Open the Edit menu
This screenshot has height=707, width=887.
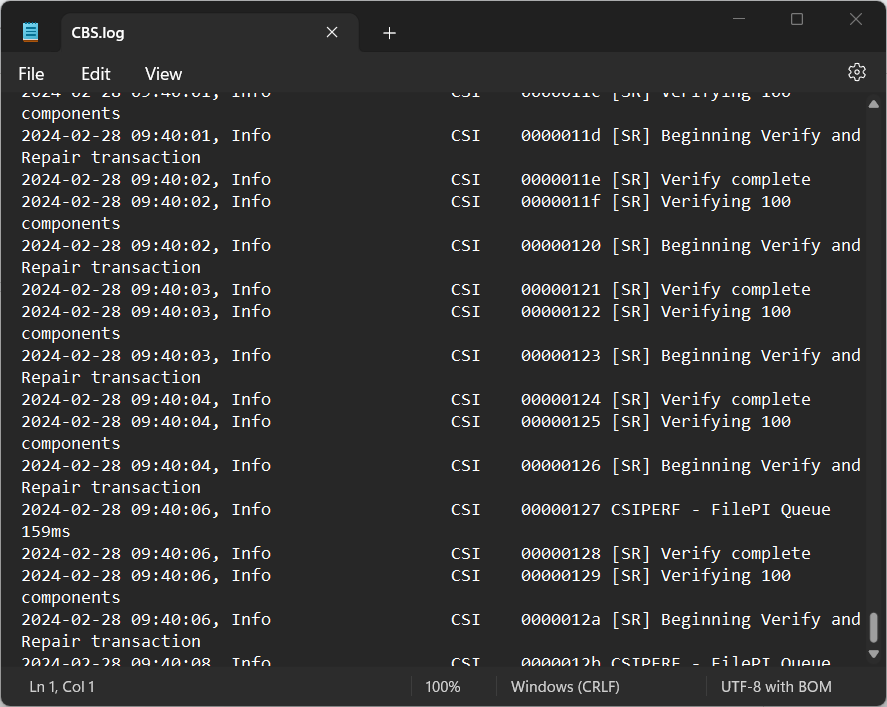pos(96,74)
